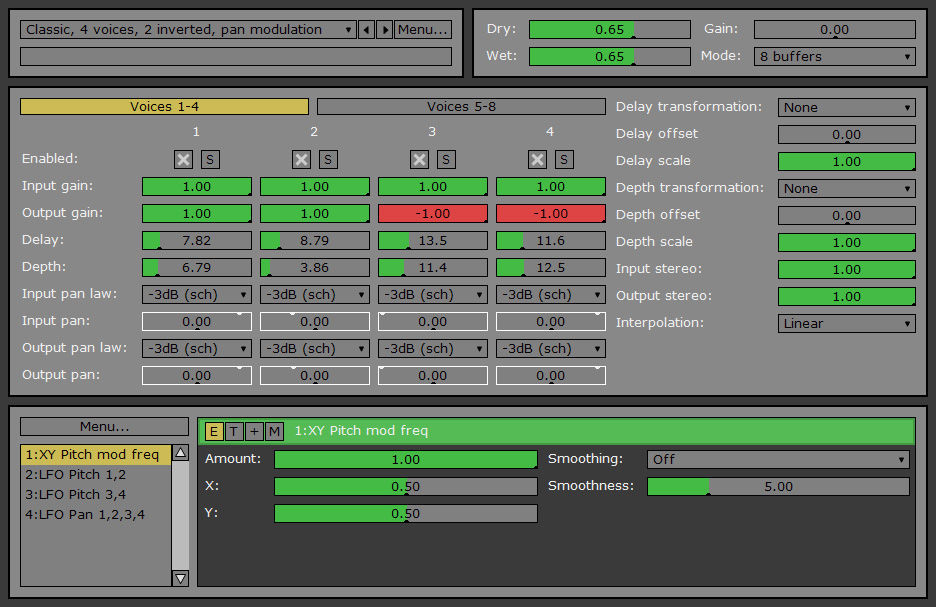Open Depth transformation dropdown
The width and height of the screenshot is (936, 607).
tap(846, 189)
